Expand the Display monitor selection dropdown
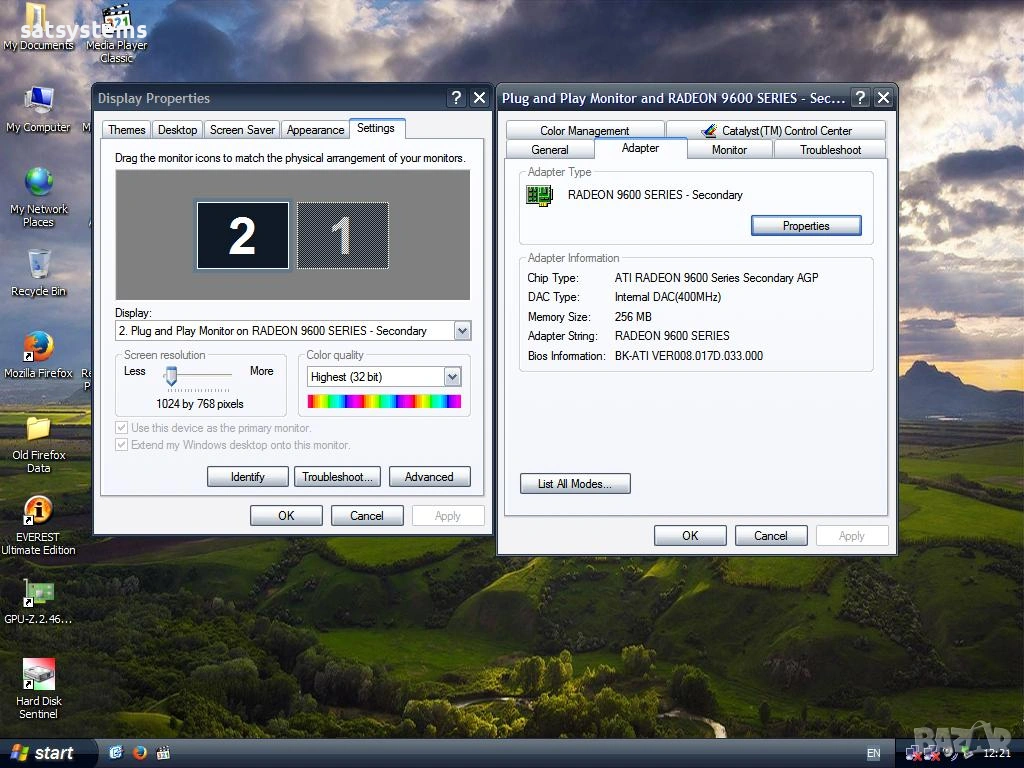This screenshot has height=768, width=1024. [461, 331]
